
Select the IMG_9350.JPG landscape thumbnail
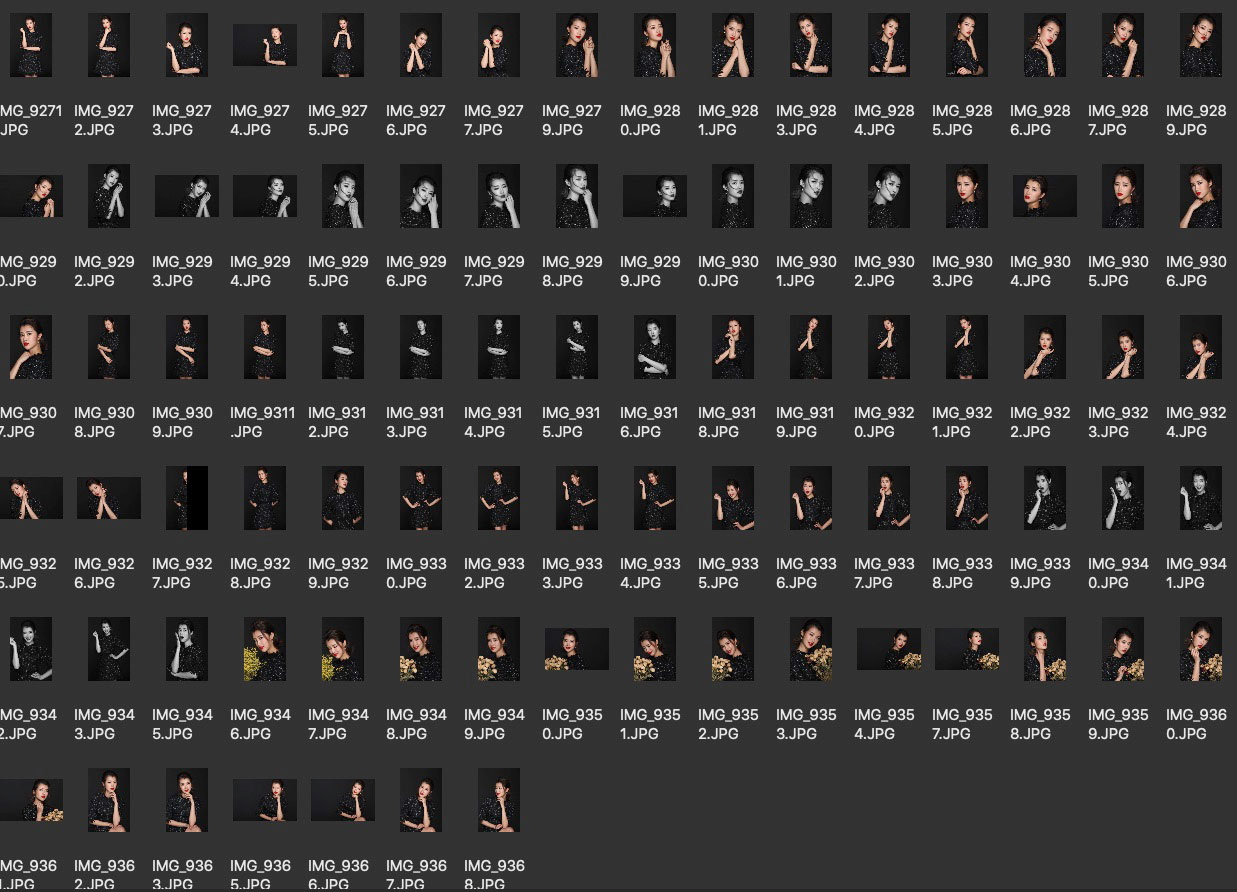[577, 649]
